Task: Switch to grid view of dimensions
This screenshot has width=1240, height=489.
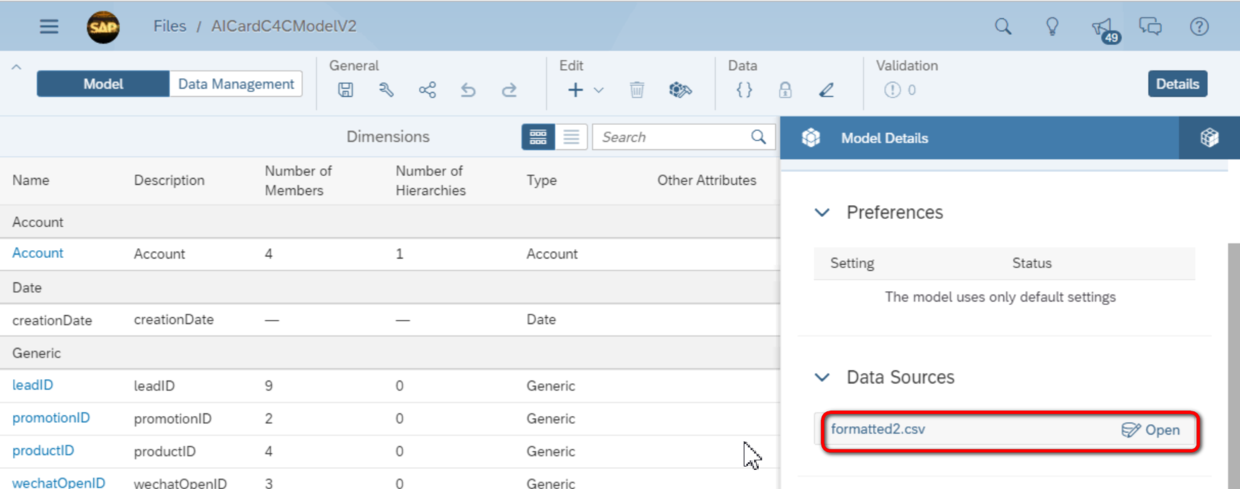Action: click(538, 137)
